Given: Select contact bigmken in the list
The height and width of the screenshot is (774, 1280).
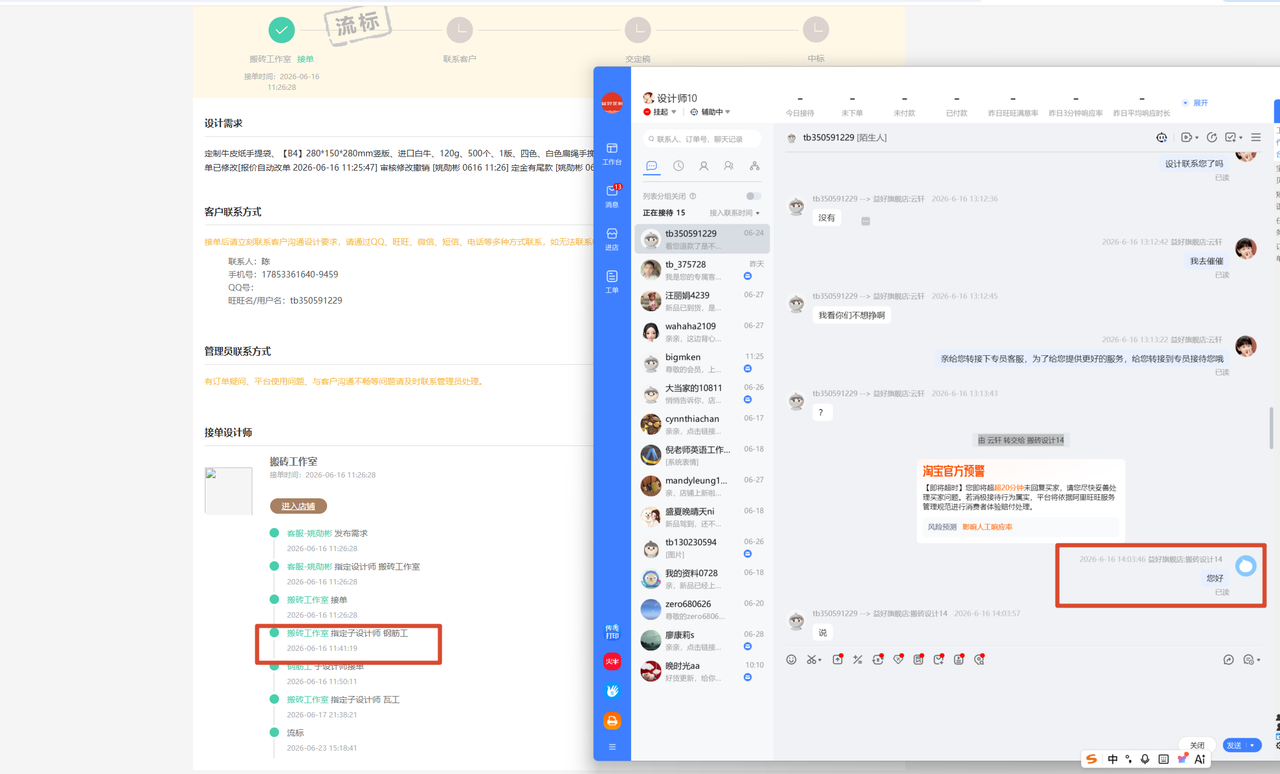Looking at the screenshot, I should pos(702,363).
